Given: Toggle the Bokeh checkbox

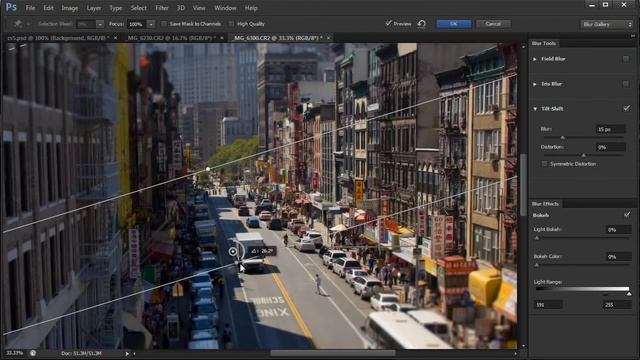Looking at the screenshot, I should pos(627,215).
